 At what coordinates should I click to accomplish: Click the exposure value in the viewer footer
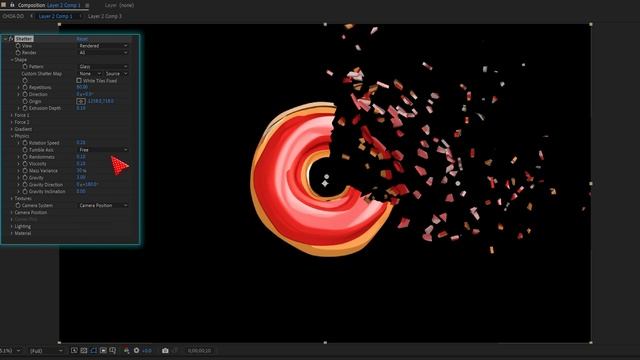(x=147, y=351)
